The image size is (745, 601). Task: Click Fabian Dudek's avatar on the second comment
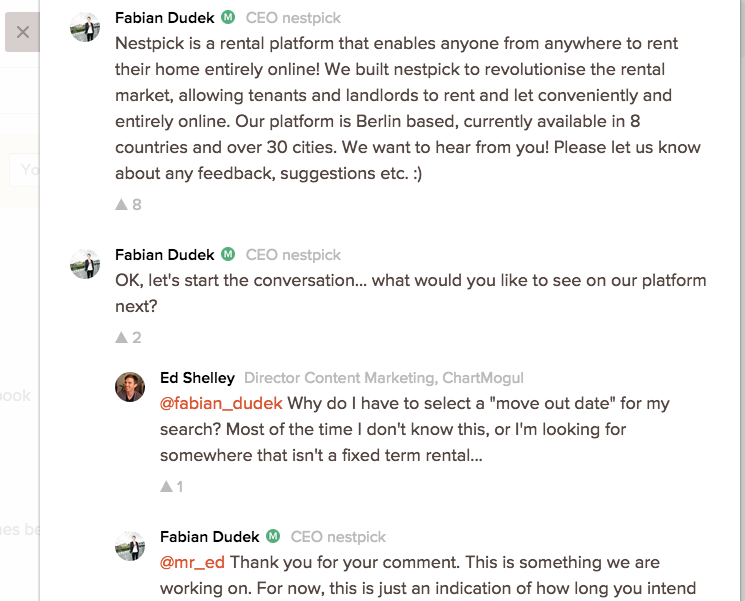click(x=85, y=264)
